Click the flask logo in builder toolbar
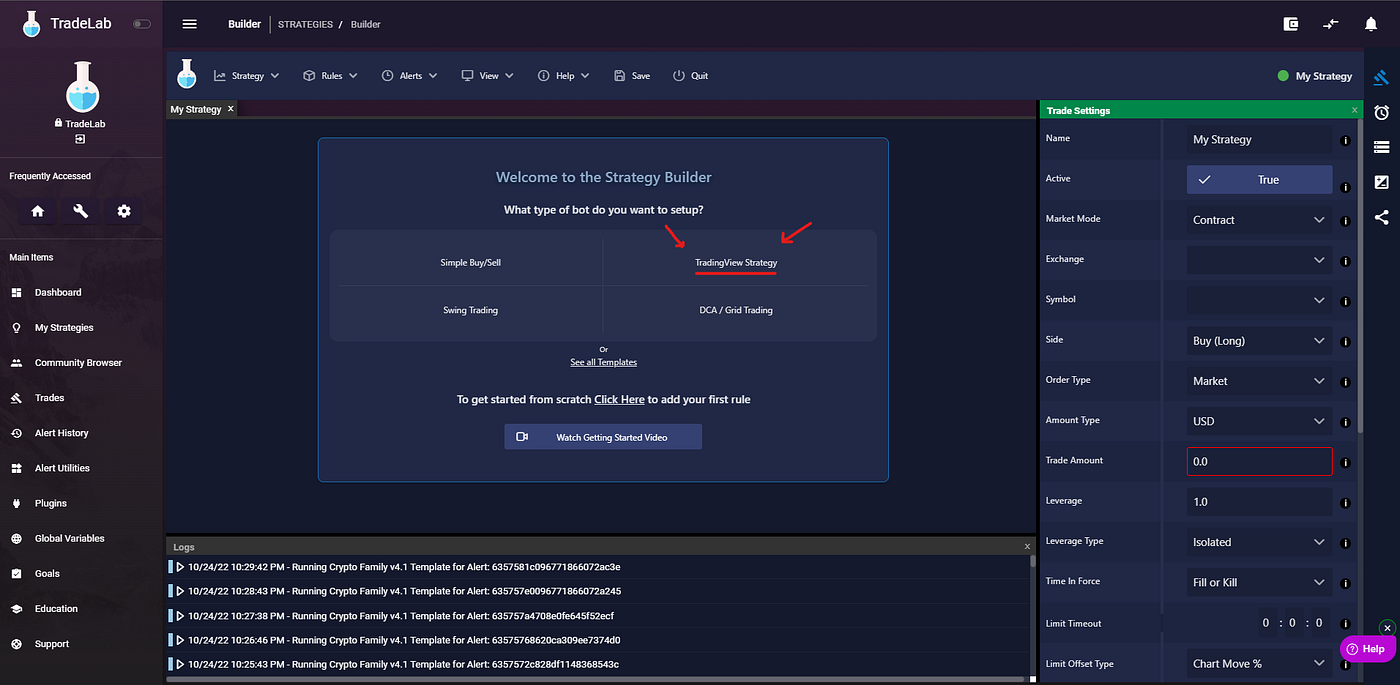Image resolution: width=1400 pixels, height=685 pixels. coord(187,74)
